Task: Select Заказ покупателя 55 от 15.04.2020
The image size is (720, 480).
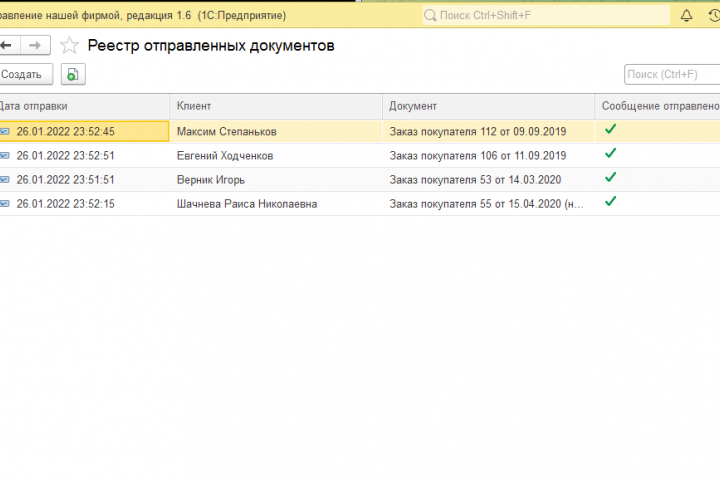Action: tap(487, 203)
